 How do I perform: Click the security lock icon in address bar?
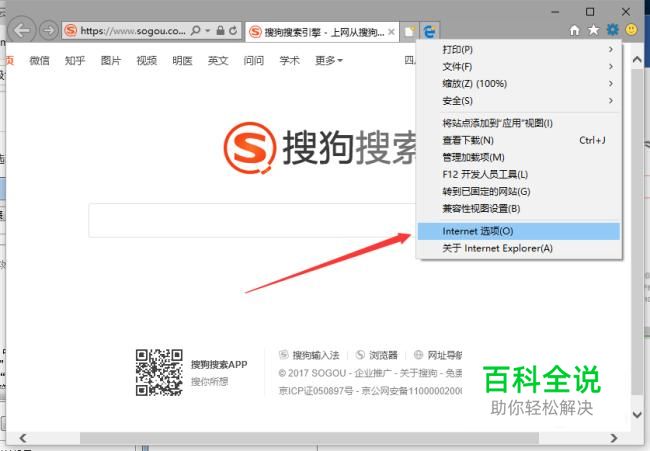(221, 30)
